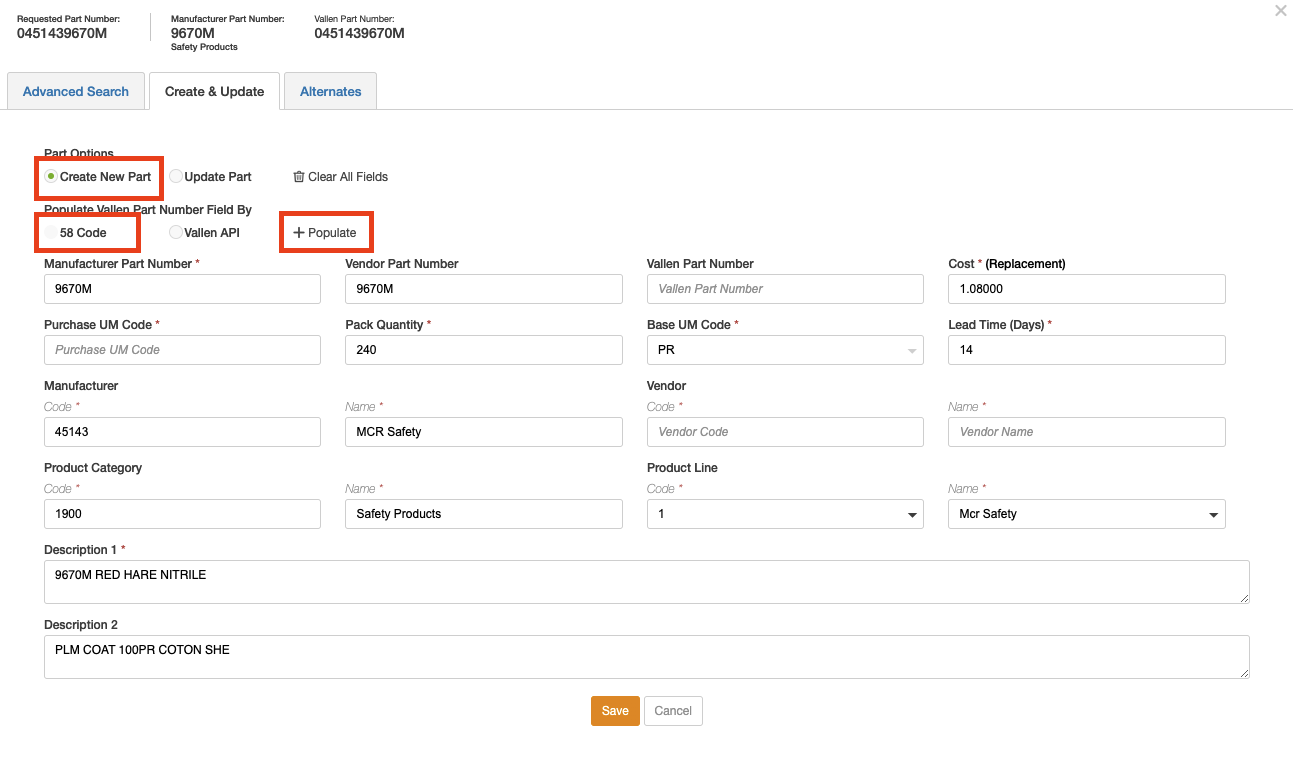
Task: Click the Cost Replacement input field
Action: pos(1085,289)
